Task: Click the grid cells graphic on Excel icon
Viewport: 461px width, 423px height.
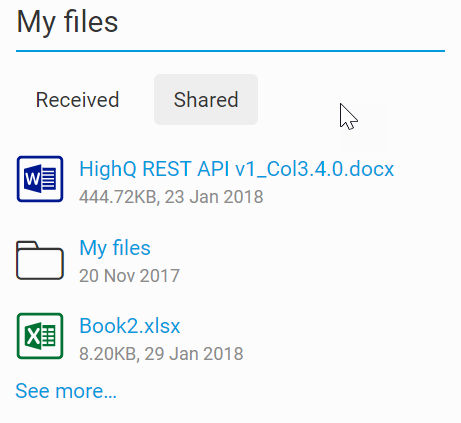Action: (49, 336)
